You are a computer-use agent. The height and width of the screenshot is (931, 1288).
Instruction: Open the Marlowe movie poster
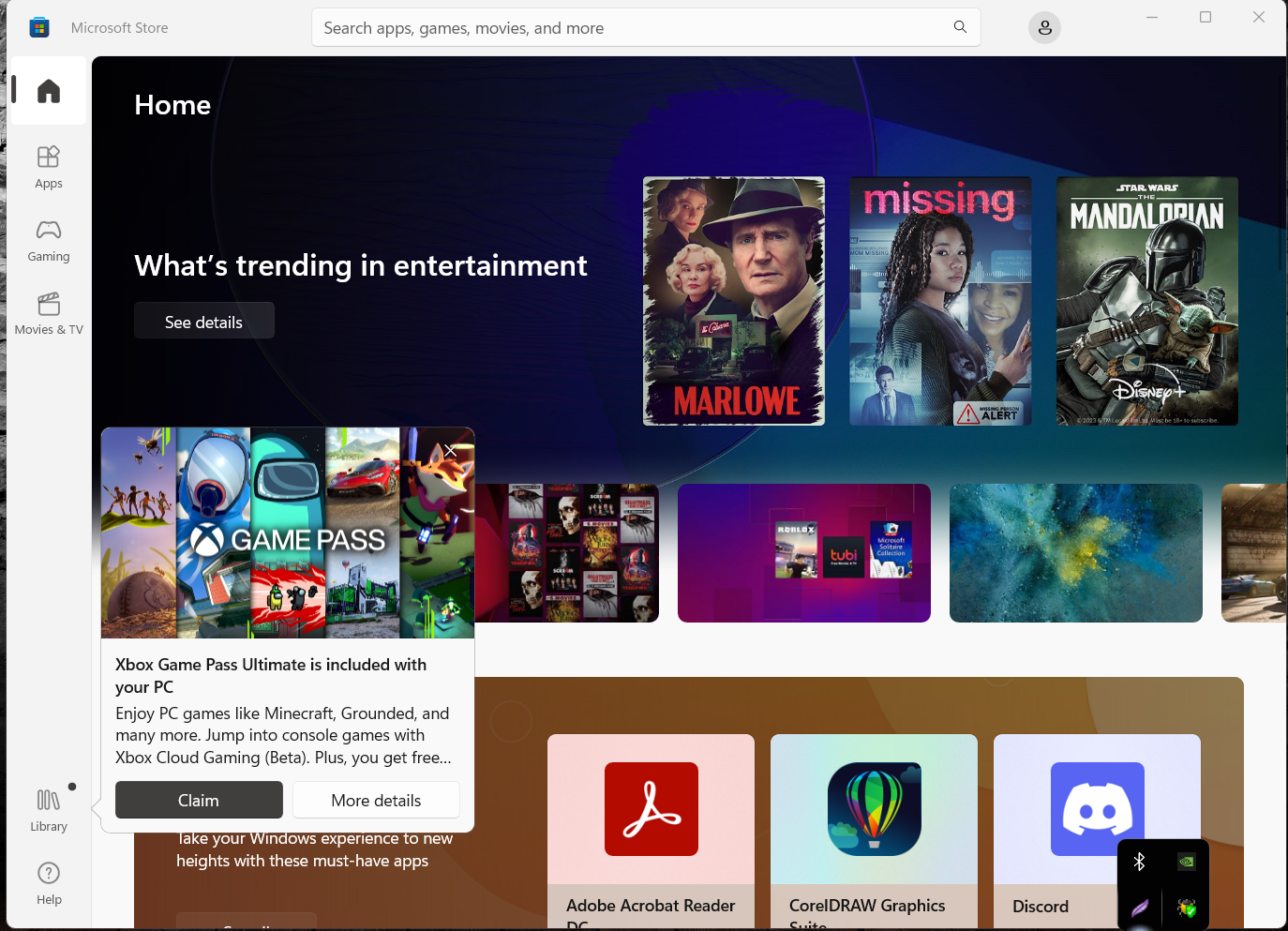click(734, 301)
